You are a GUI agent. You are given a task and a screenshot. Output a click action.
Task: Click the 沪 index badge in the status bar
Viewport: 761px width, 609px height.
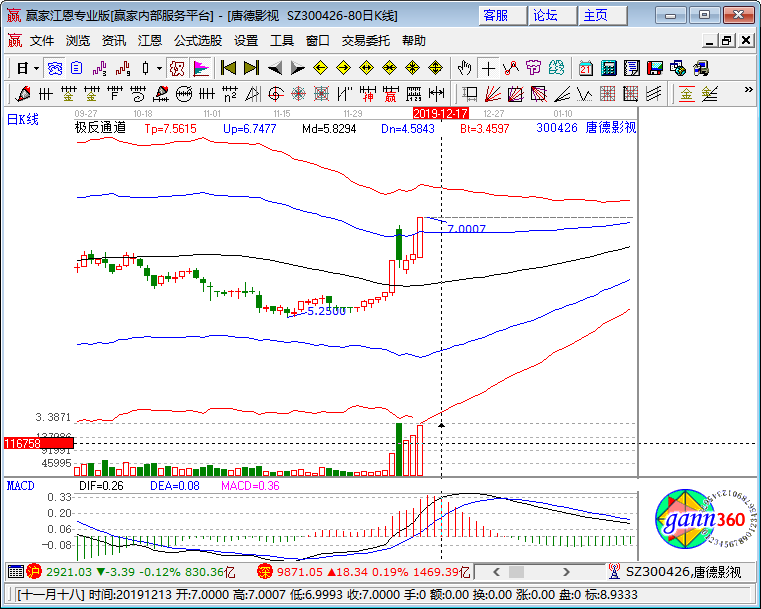(x=33, y=572)
